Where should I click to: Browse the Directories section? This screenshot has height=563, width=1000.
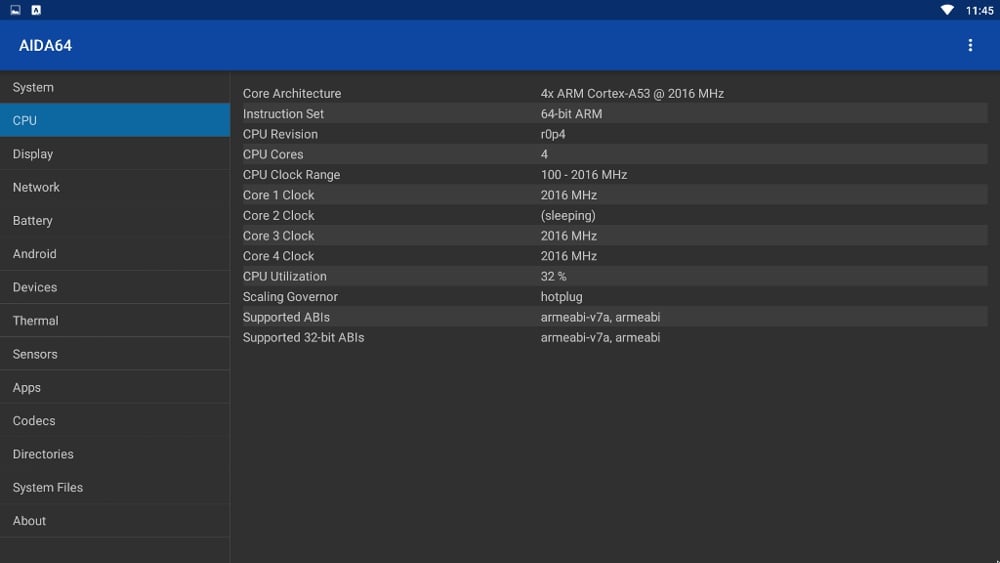115,454
